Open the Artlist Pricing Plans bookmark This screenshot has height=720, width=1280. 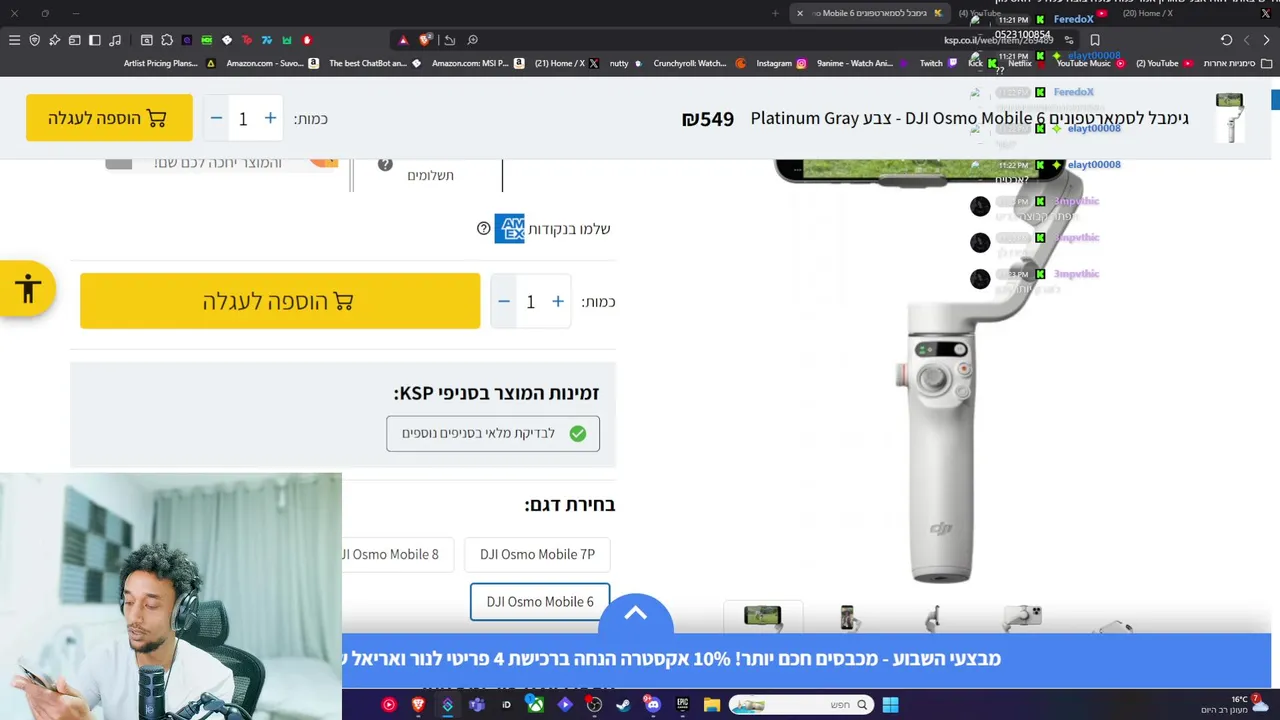click(169, 63)
